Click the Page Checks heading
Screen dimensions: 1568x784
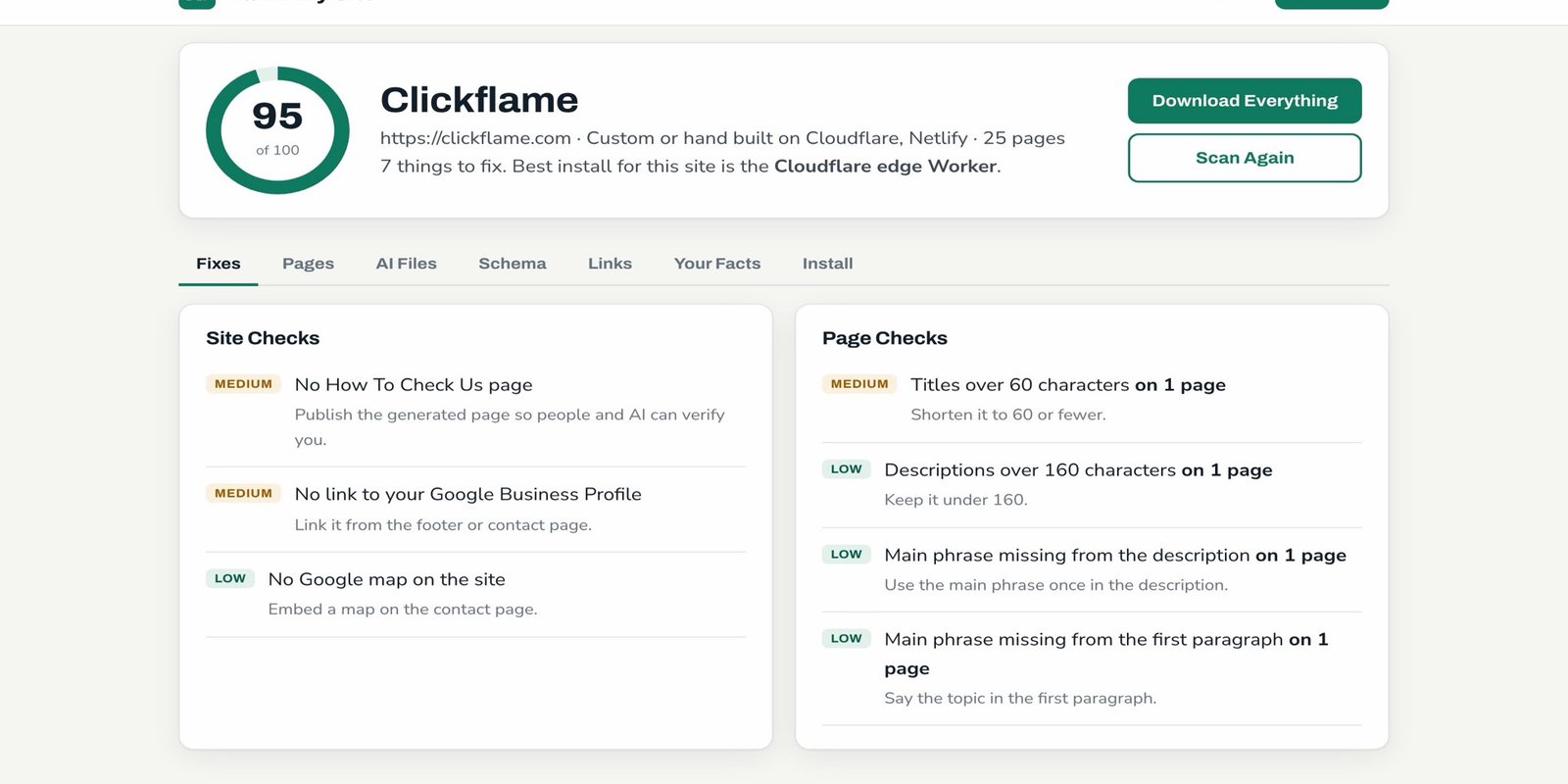coord(885,338)
